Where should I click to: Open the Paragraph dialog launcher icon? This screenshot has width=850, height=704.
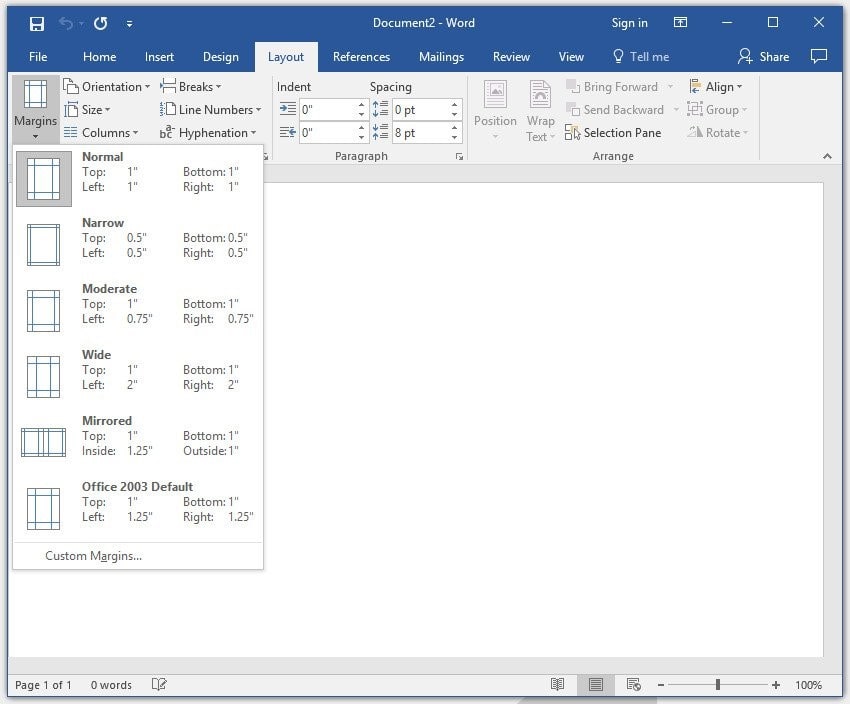coord(459,157)
